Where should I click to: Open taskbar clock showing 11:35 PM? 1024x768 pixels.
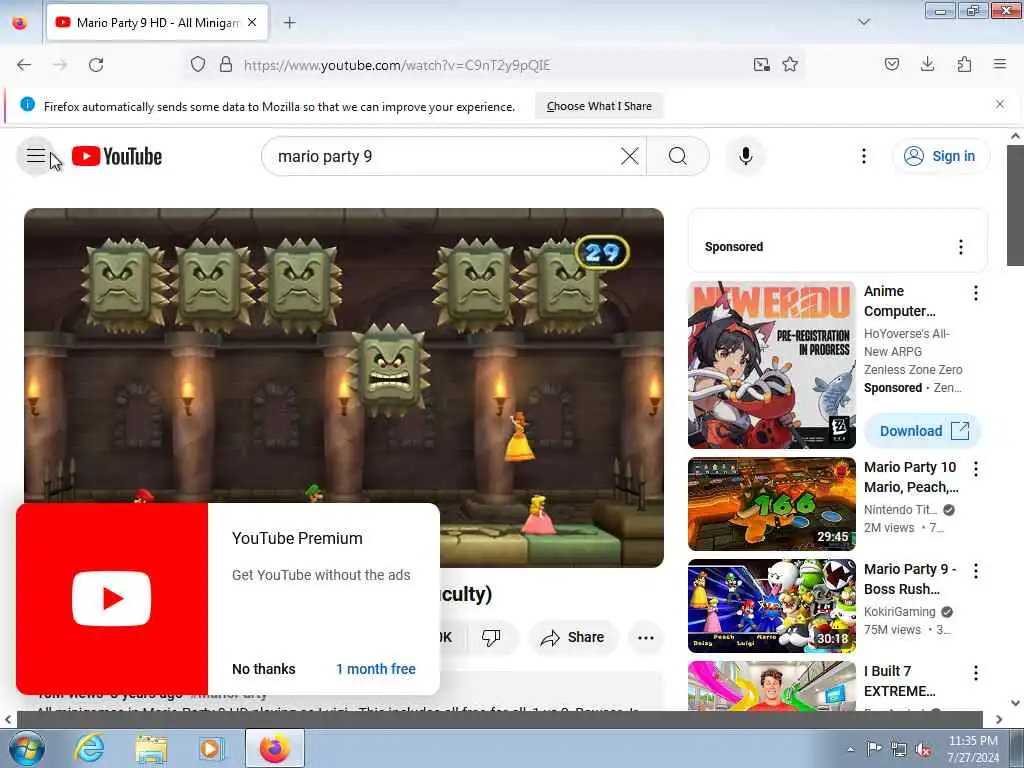(x=973, y=749)
